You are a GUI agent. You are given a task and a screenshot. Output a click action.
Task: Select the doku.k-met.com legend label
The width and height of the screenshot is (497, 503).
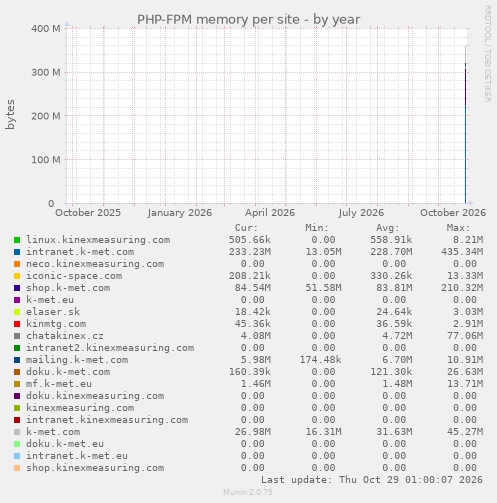[68, 372]
